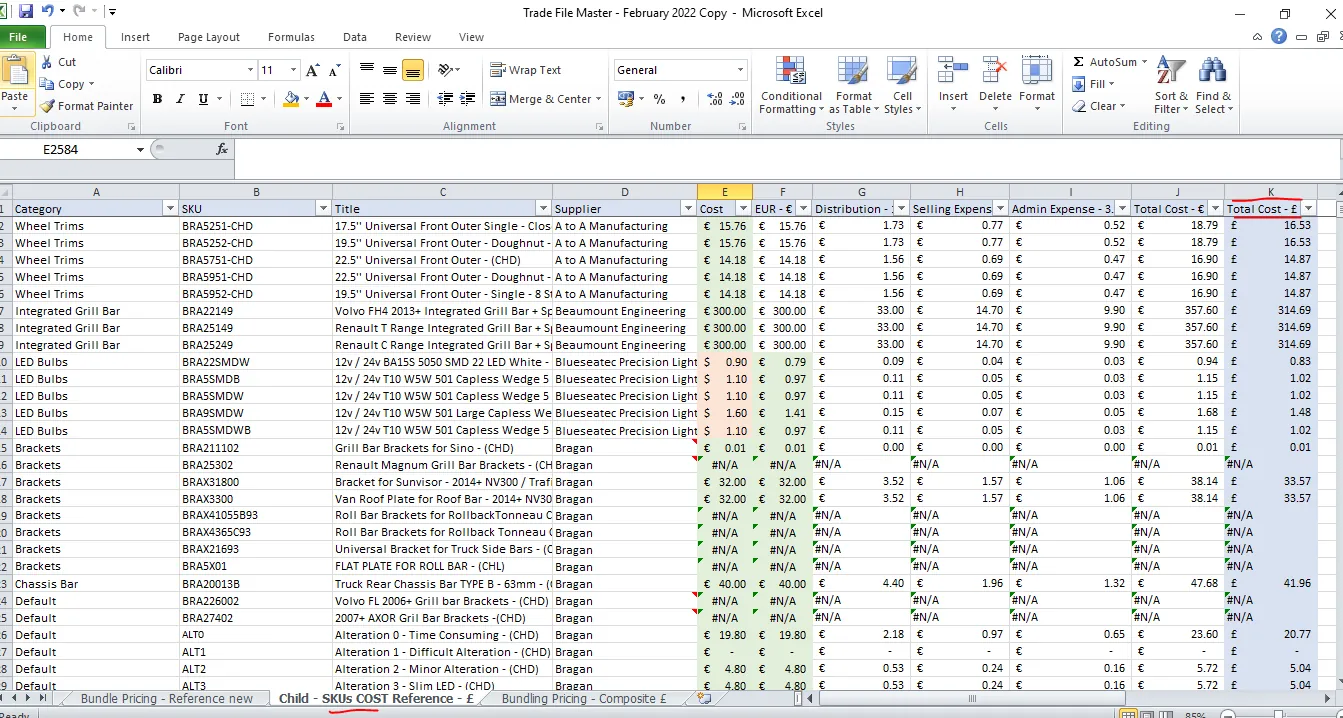Click AutoSum
The width and height of the screenshot is (1343, 718).
pos(1104,62)
